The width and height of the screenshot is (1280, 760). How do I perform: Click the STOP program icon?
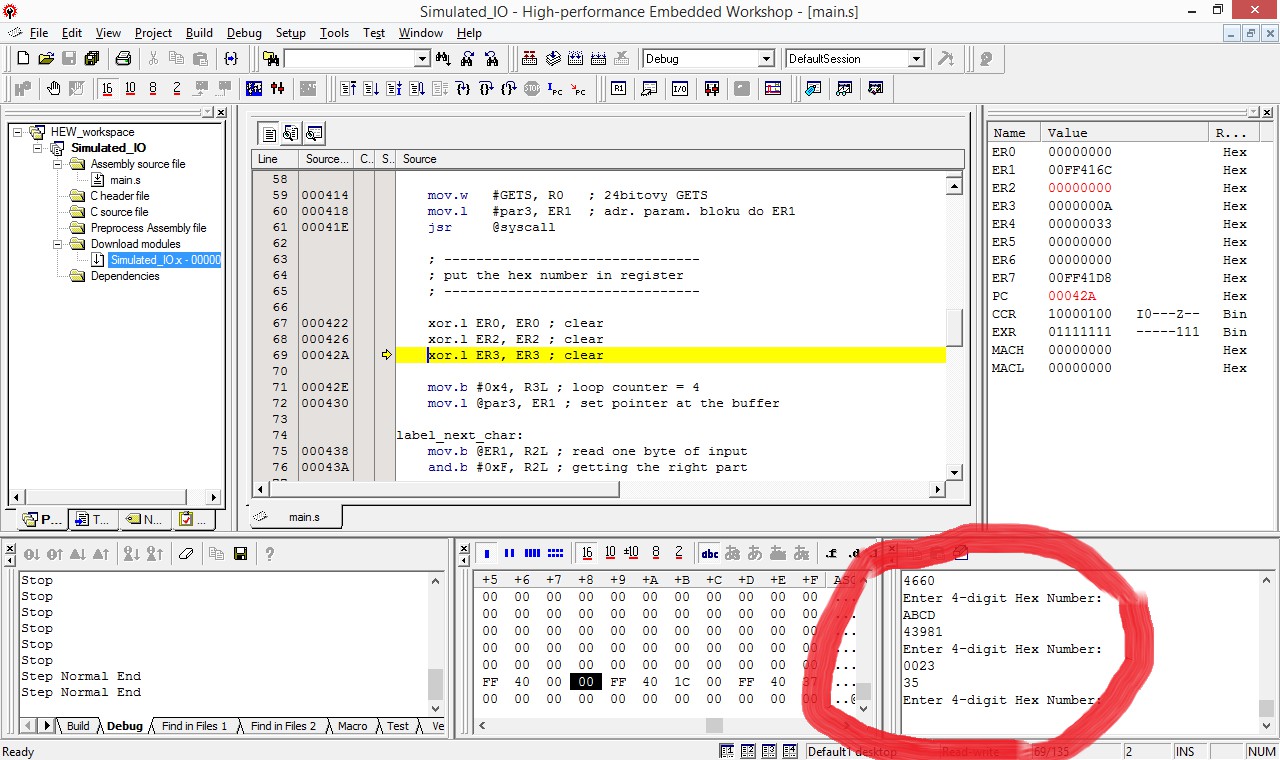tap(532, 89)
